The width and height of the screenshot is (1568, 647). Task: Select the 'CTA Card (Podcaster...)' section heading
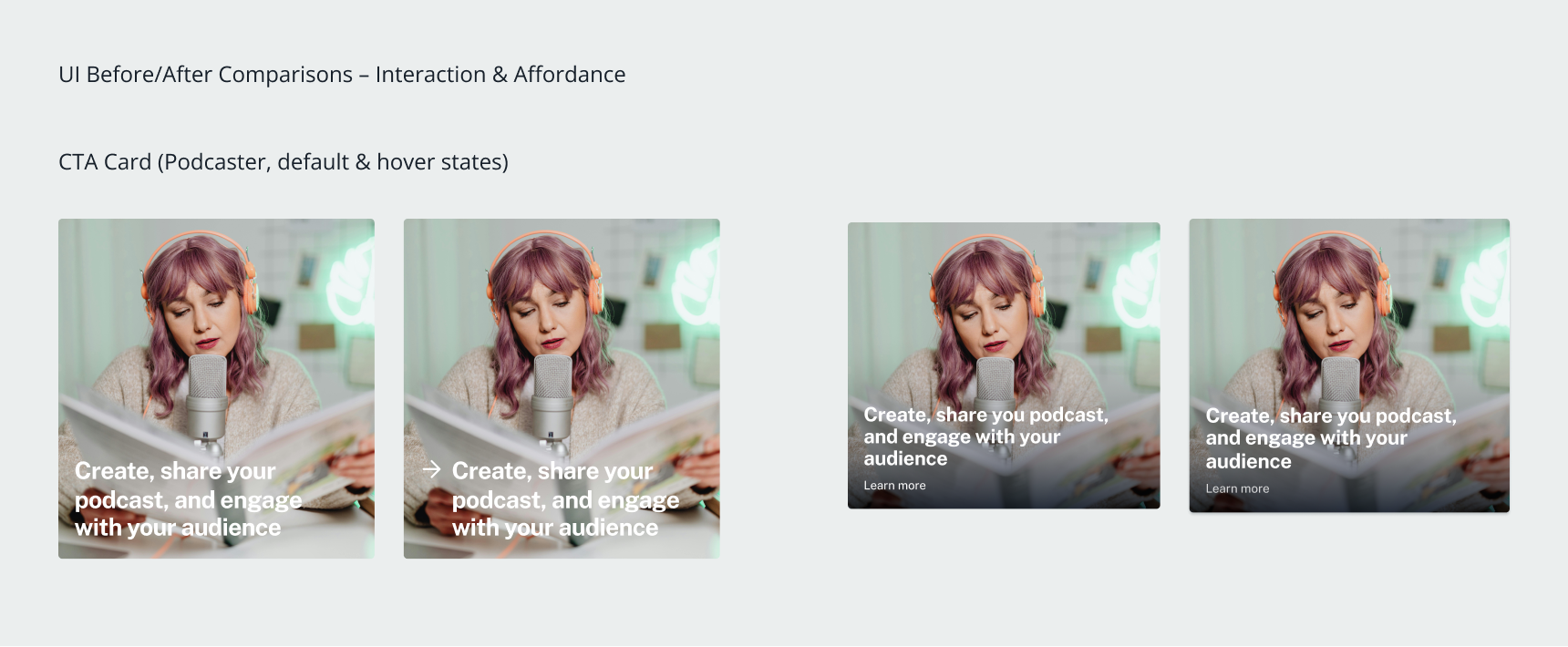point(284,162)
